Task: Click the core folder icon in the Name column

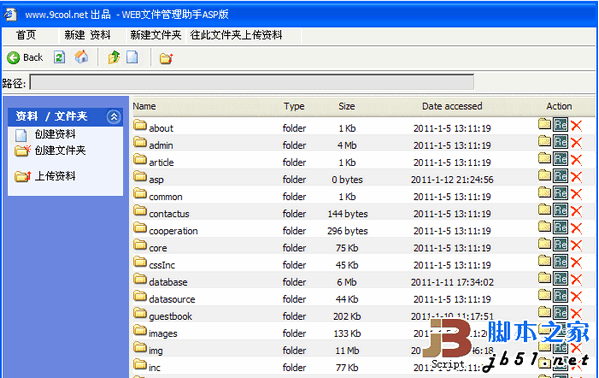Action: point(140,245)
